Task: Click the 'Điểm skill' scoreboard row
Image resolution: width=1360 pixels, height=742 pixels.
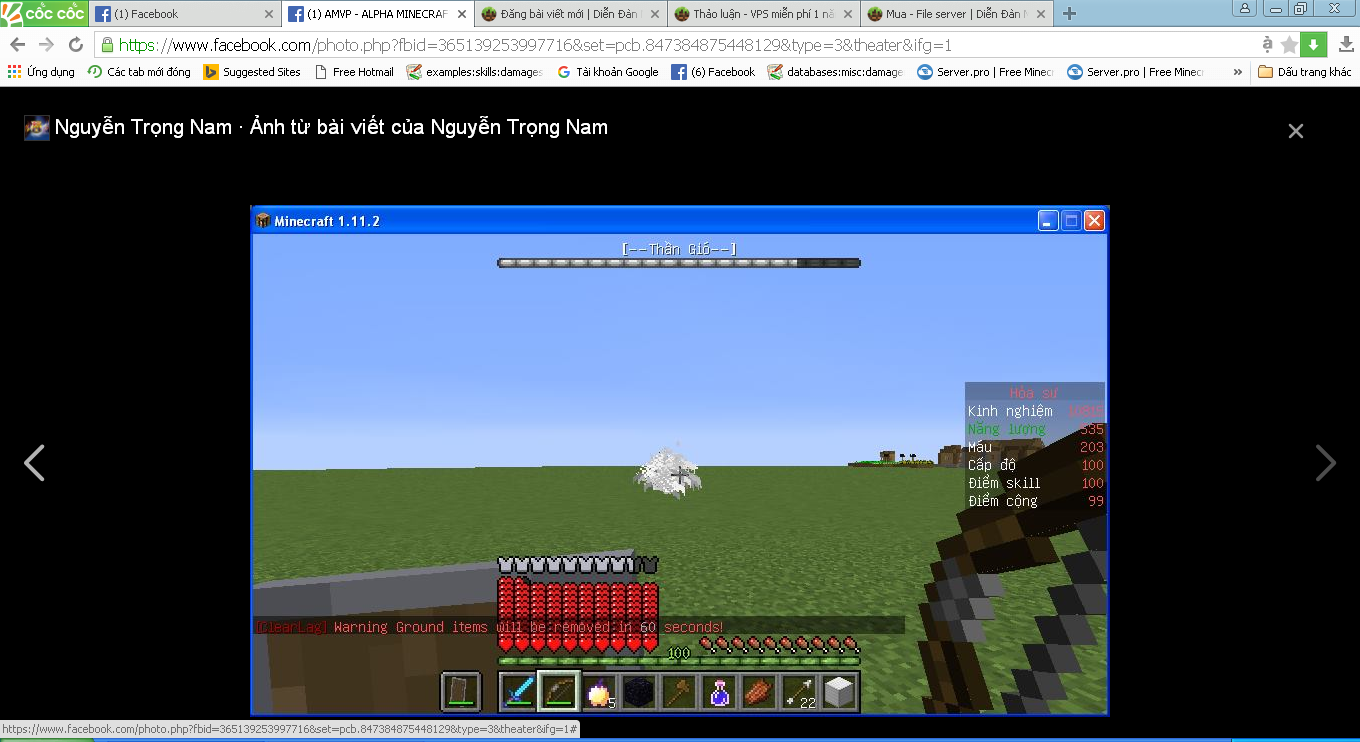Action: (1035, 483)
